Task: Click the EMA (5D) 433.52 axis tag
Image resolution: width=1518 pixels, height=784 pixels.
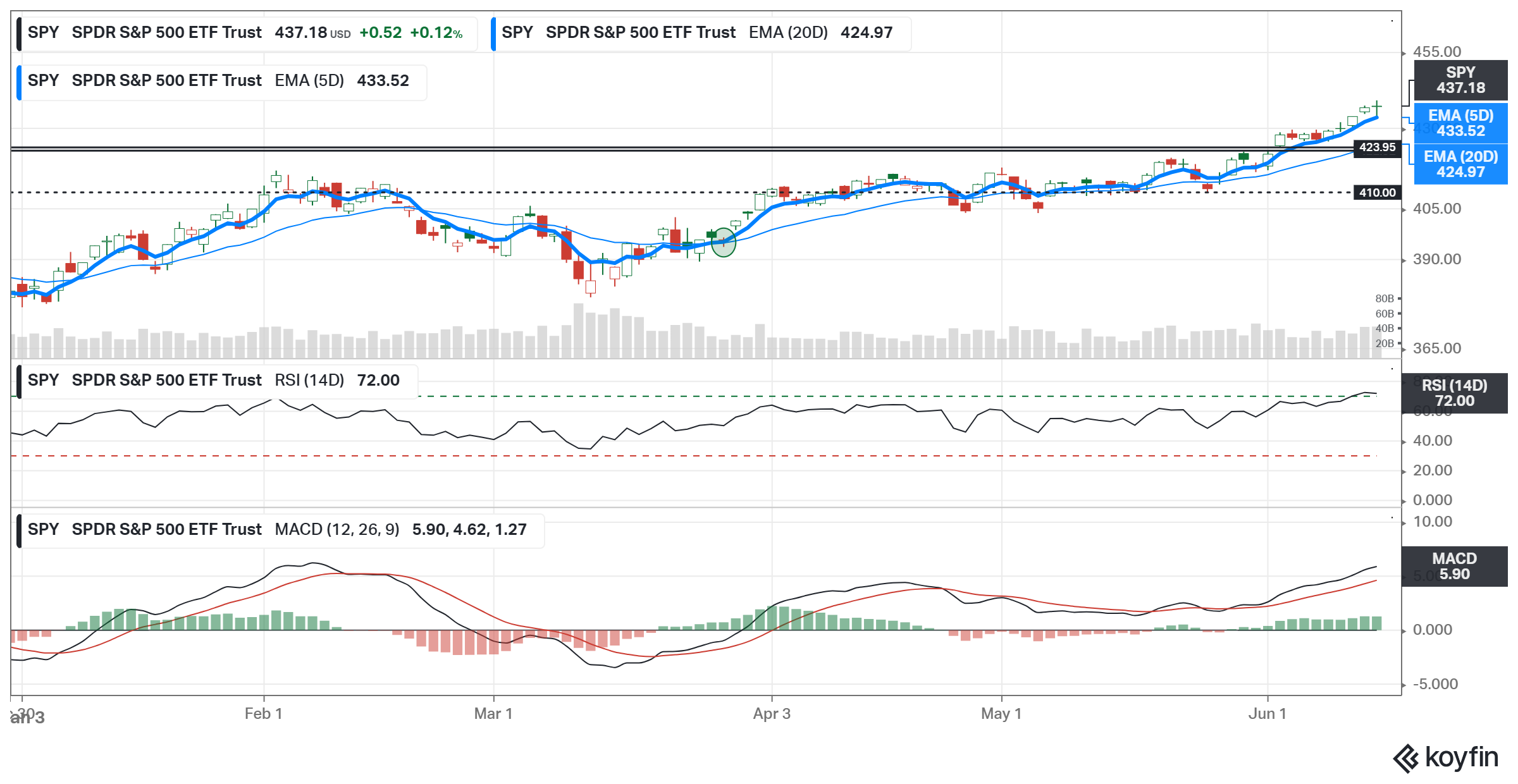Action: click(1460, 123)
